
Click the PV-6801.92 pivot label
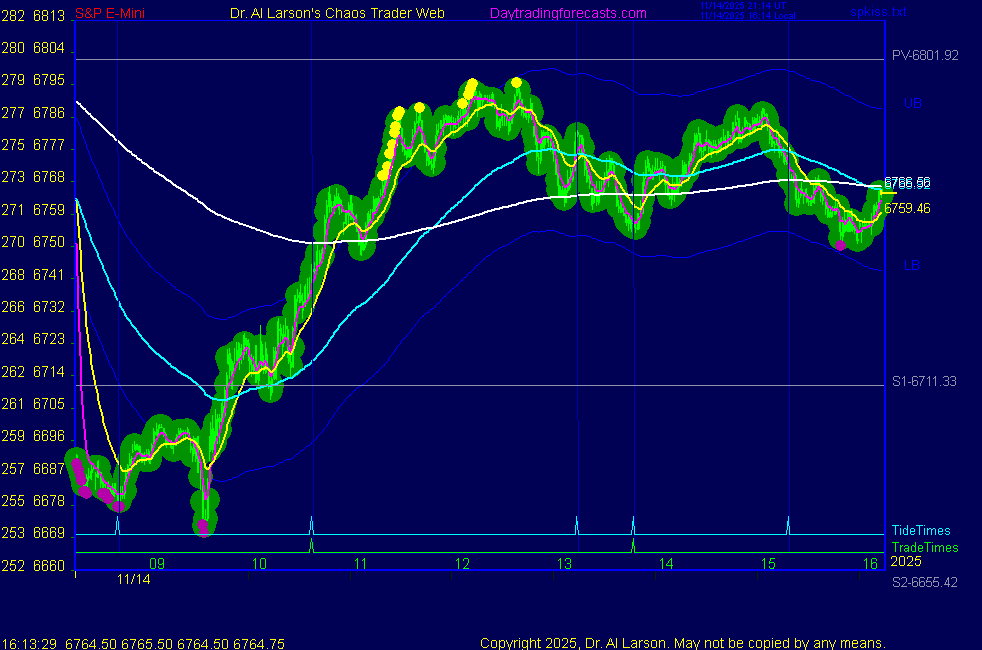pos(926,56)
